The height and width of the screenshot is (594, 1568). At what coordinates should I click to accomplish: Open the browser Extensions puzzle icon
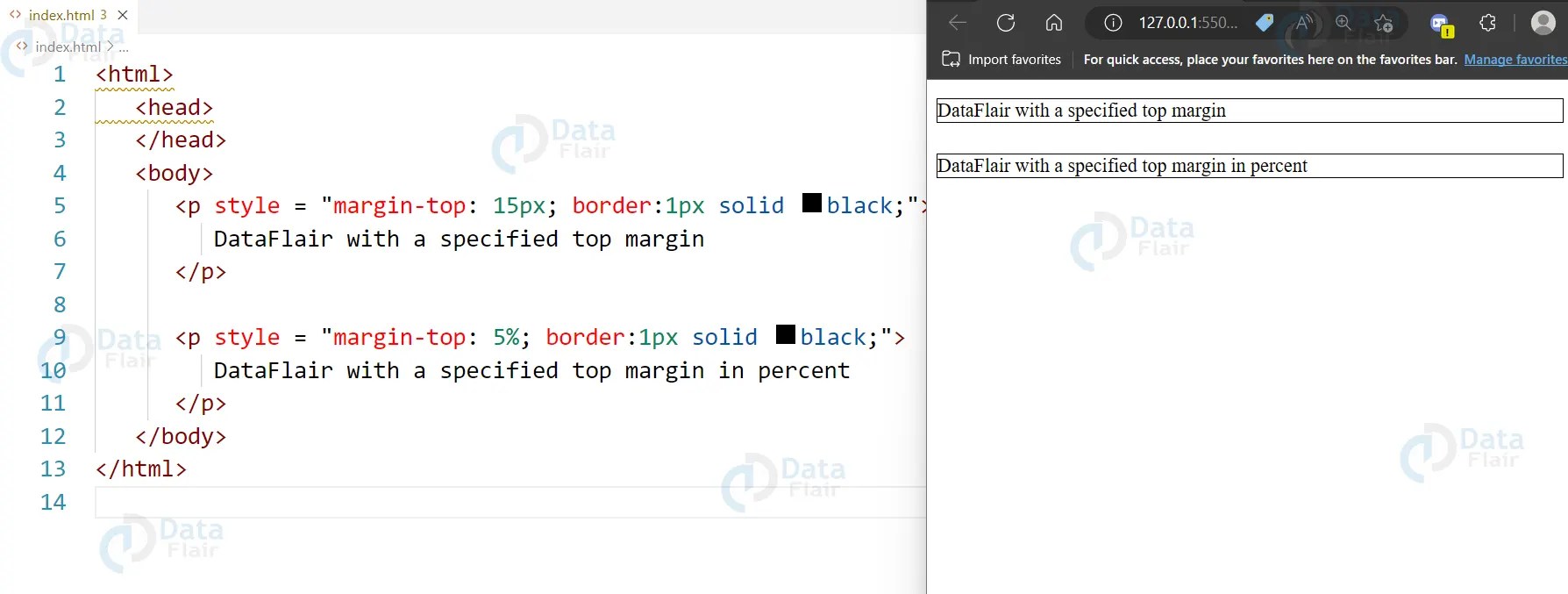coord(1487,23)
